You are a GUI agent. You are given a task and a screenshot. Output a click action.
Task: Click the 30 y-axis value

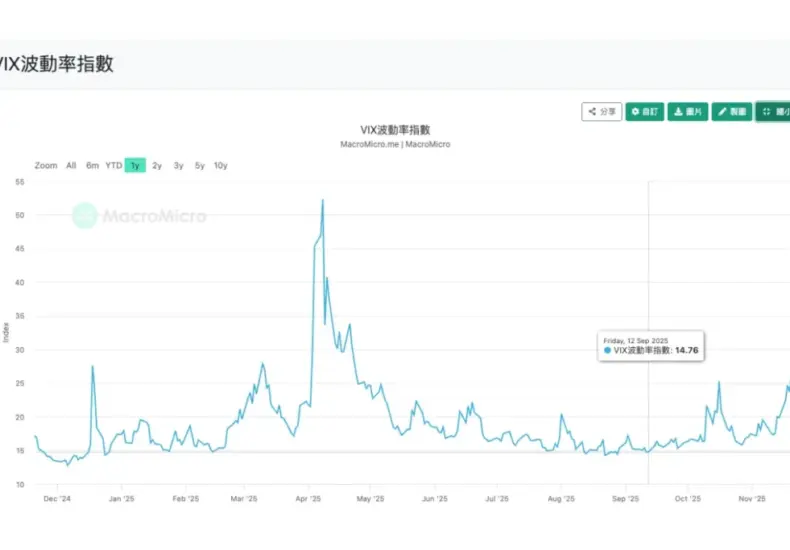click(20, 350)
